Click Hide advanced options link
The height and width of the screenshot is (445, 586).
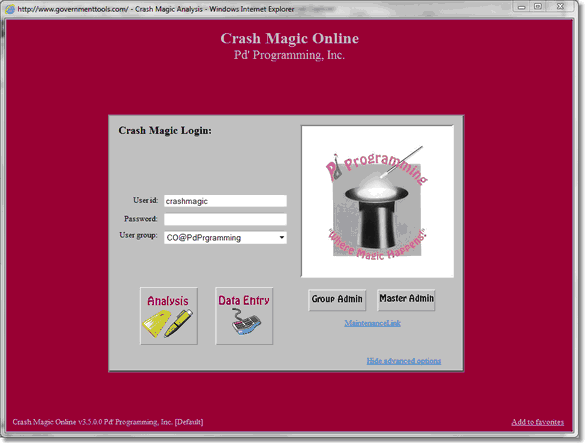click(x=404, y=361)
